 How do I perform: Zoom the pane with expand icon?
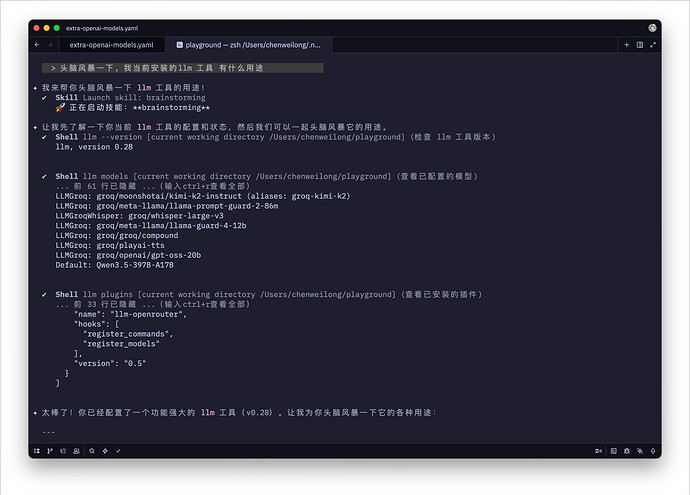(653, 45)
